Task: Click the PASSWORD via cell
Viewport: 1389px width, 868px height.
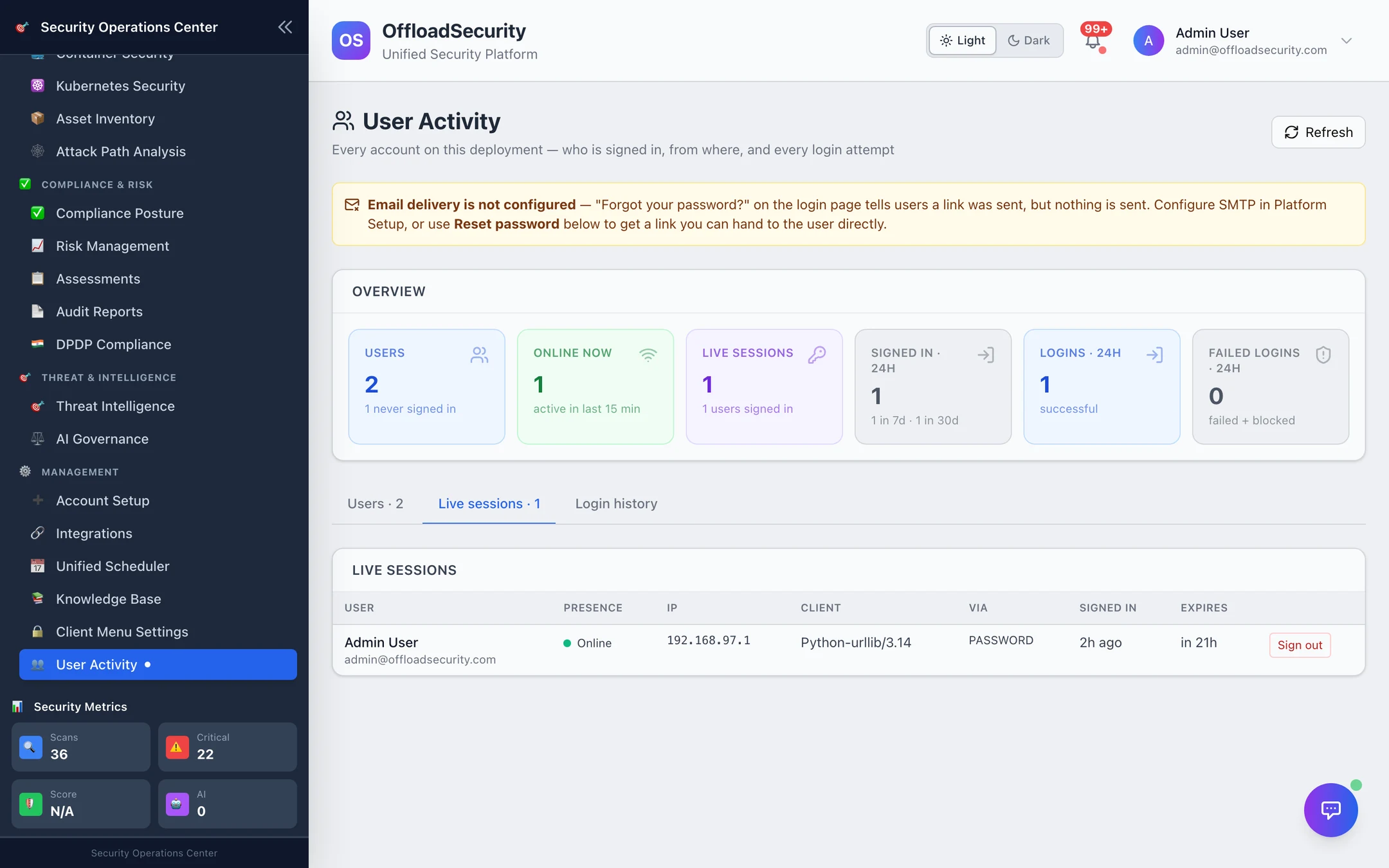Action: pyautogui.click(x=1001, y=640)
